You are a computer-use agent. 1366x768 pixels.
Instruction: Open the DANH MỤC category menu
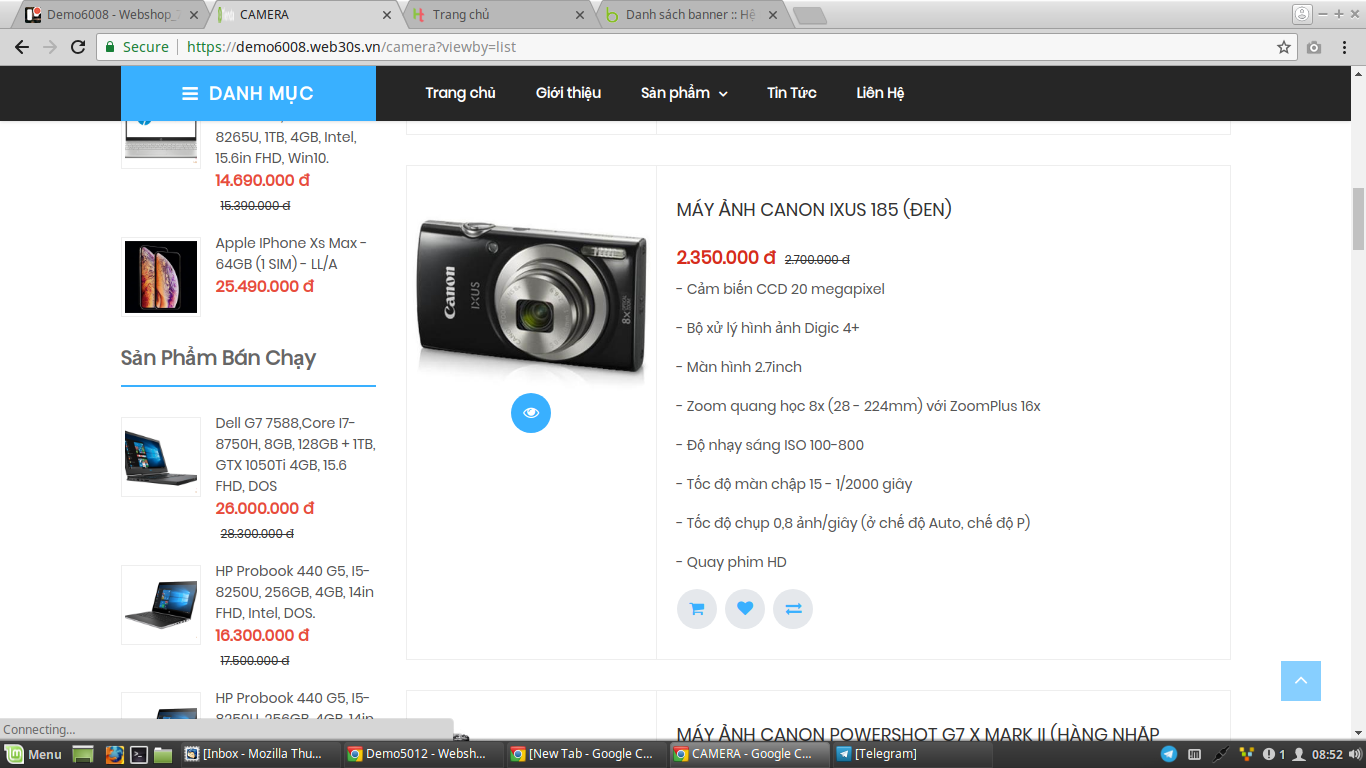tap(248, 93)
